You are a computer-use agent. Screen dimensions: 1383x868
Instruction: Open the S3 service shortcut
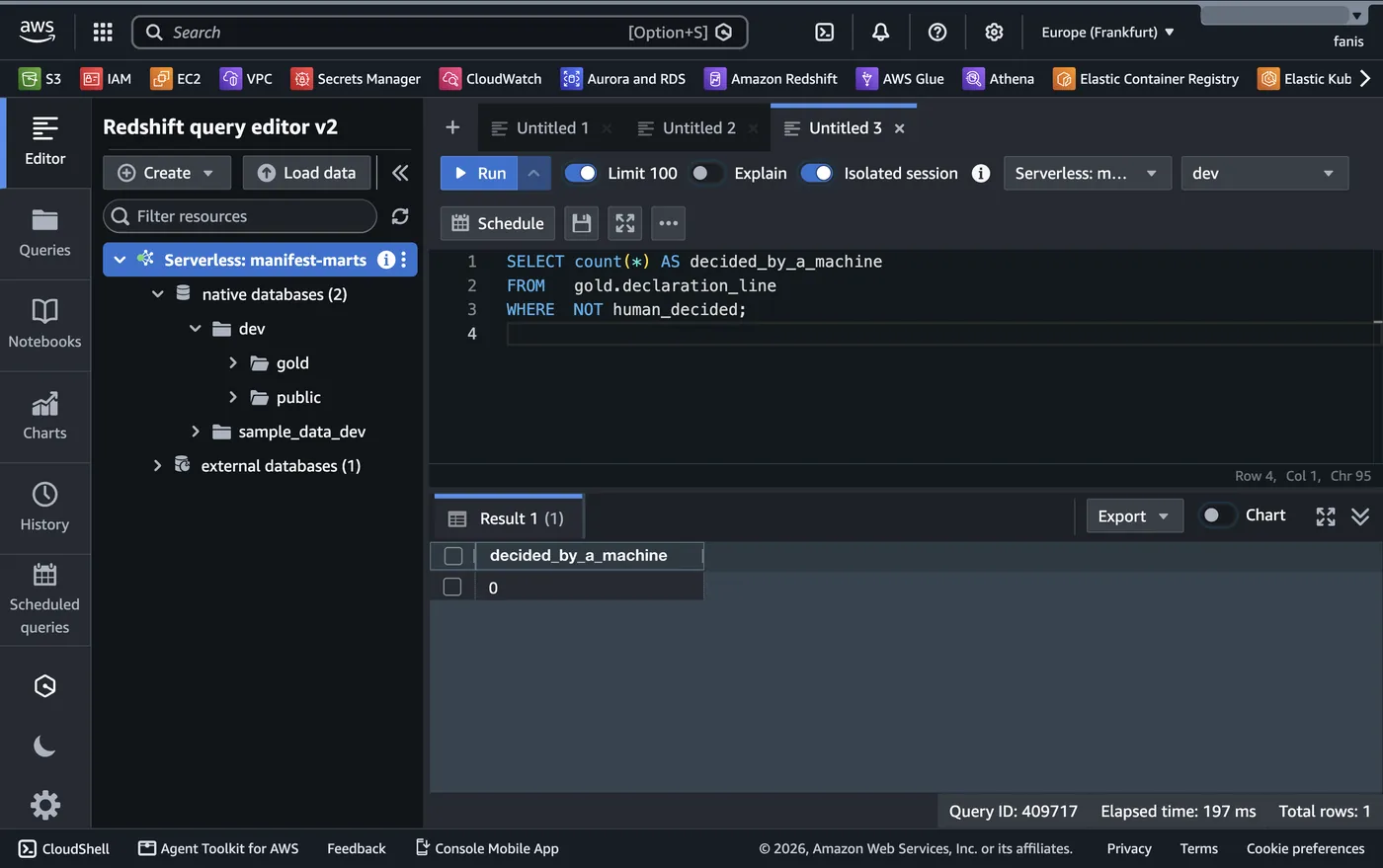(41, 78)
